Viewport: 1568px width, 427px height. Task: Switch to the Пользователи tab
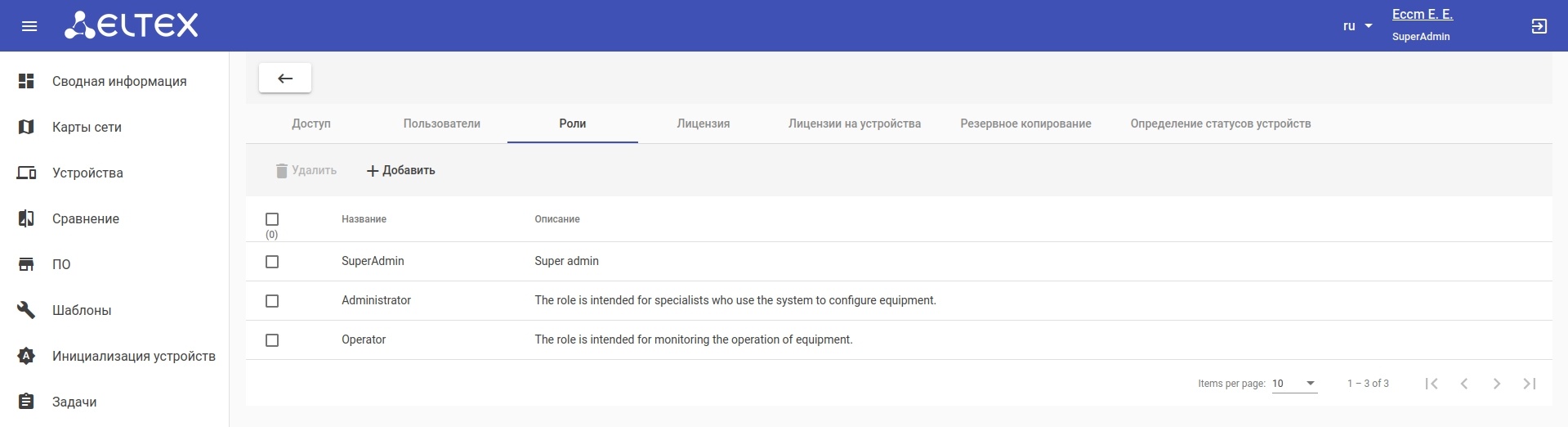point(441,124)
